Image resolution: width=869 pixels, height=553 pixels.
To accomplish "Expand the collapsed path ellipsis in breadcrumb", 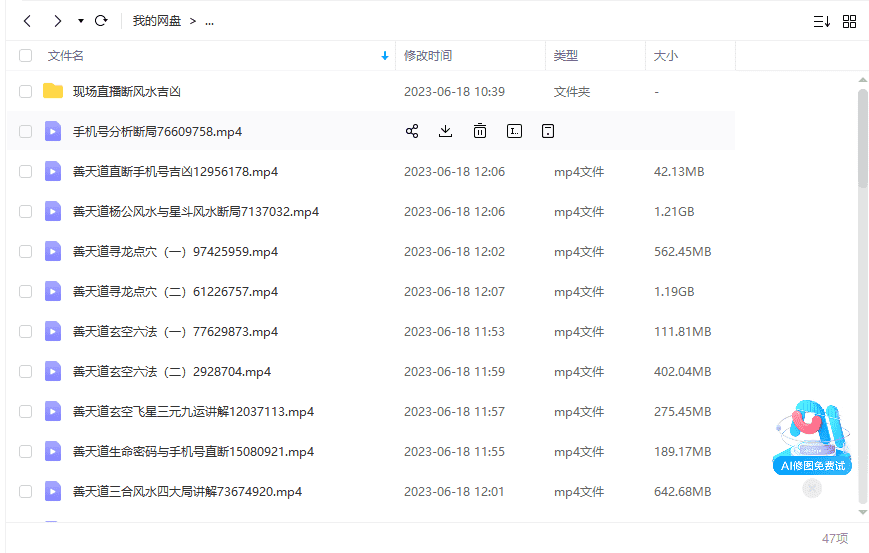I will tap(209, 21).
